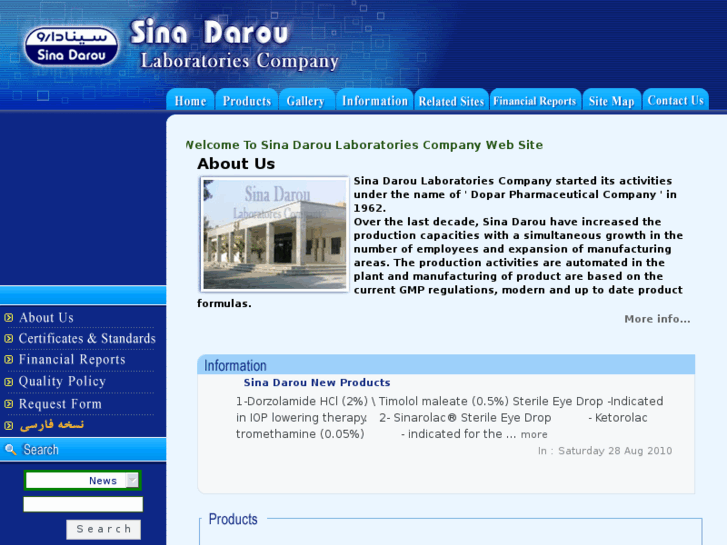This screenshot has height=545, width=727.
Task: Switch to the Persian version link
Action: coord(52,425)
